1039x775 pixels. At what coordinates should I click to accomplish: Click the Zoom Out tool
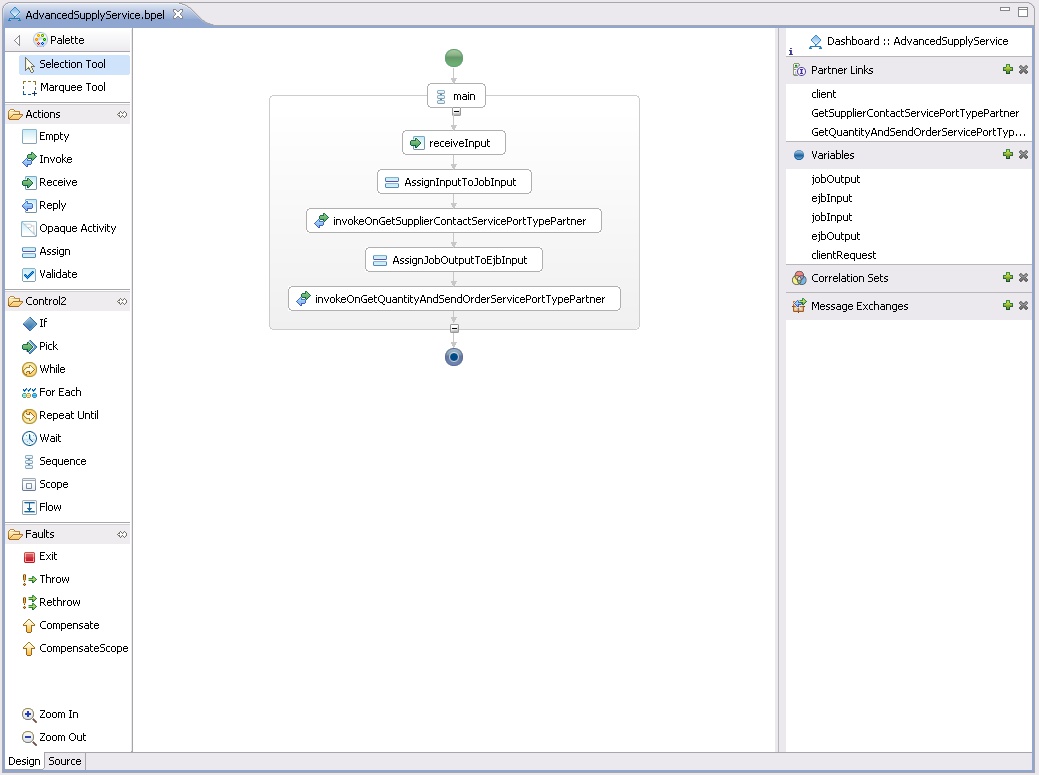click(62, 737)
